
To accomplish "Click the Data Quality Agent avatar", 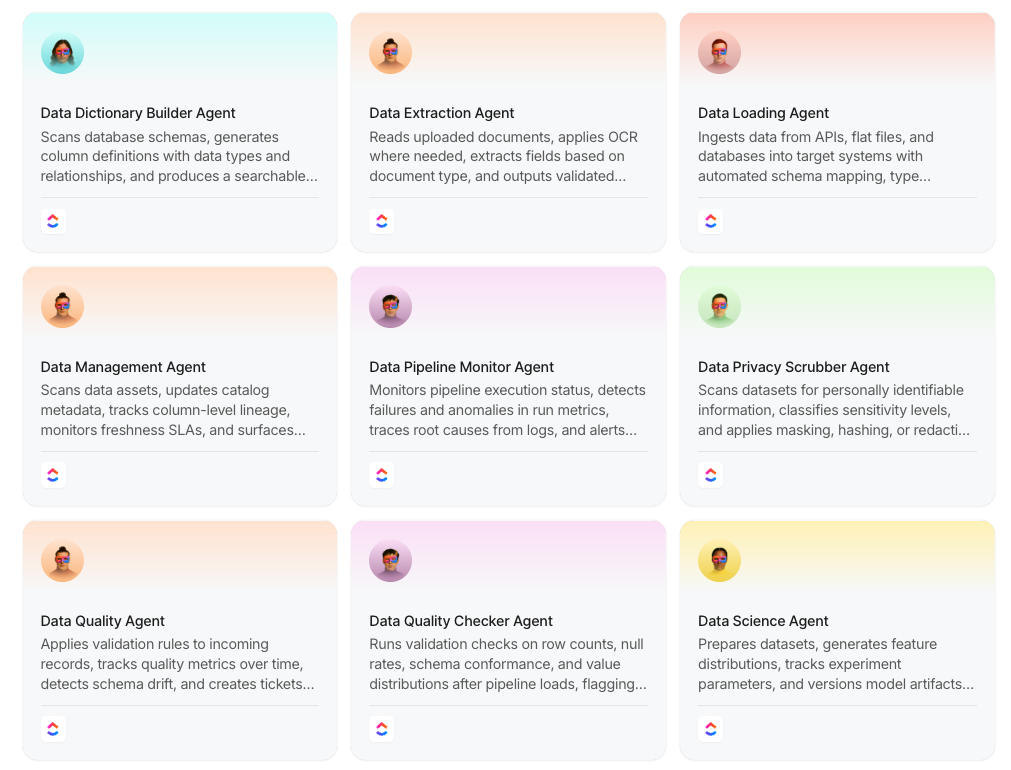I will coord(62,561).
